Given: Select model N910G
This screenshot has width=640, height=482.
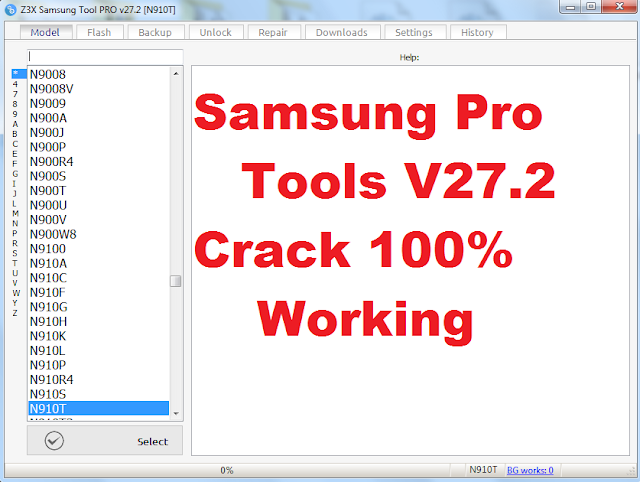Looking at the screenshot, I should pos(98,307).
